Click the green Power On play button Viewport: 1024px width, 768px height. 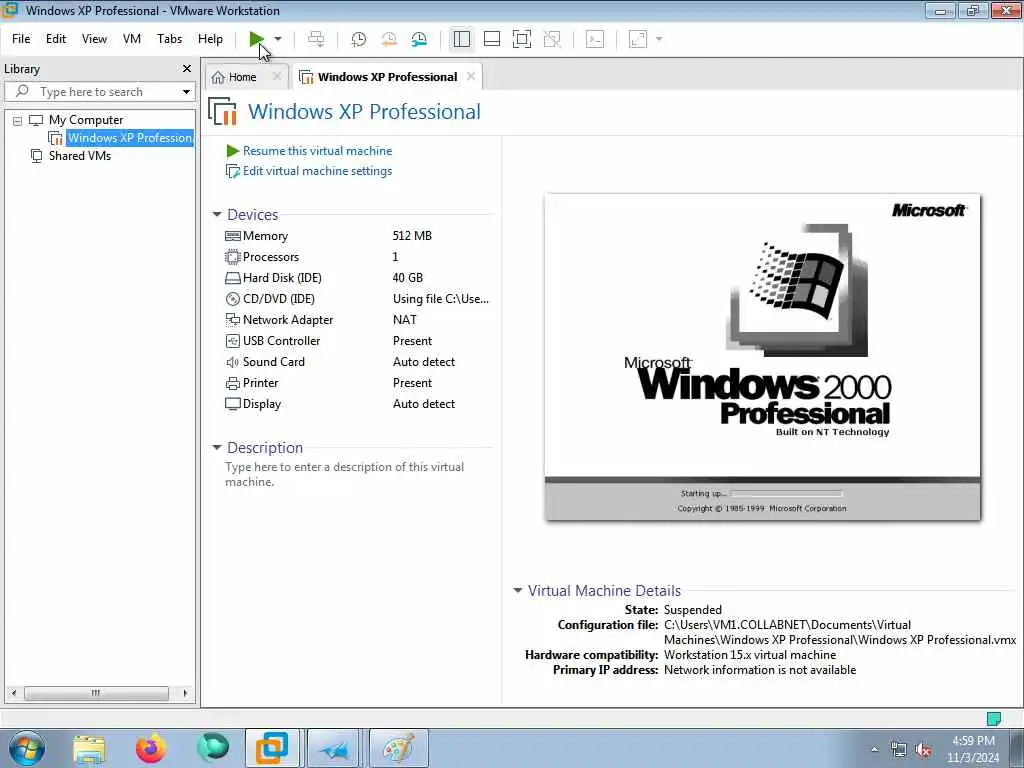pos(256,39)
